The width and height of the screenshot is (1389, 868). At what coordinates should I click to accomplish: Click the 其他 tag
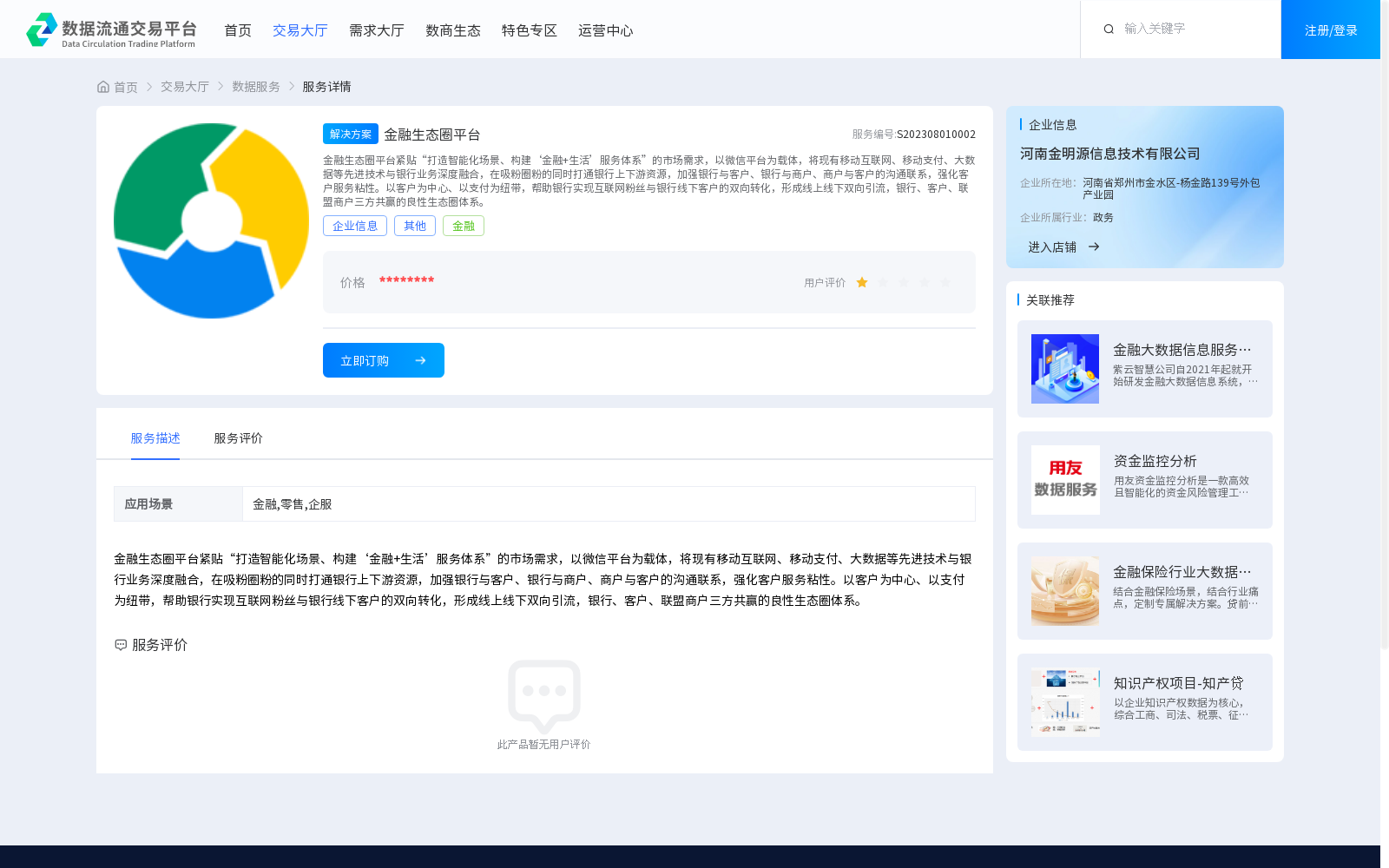click(415, 226)
